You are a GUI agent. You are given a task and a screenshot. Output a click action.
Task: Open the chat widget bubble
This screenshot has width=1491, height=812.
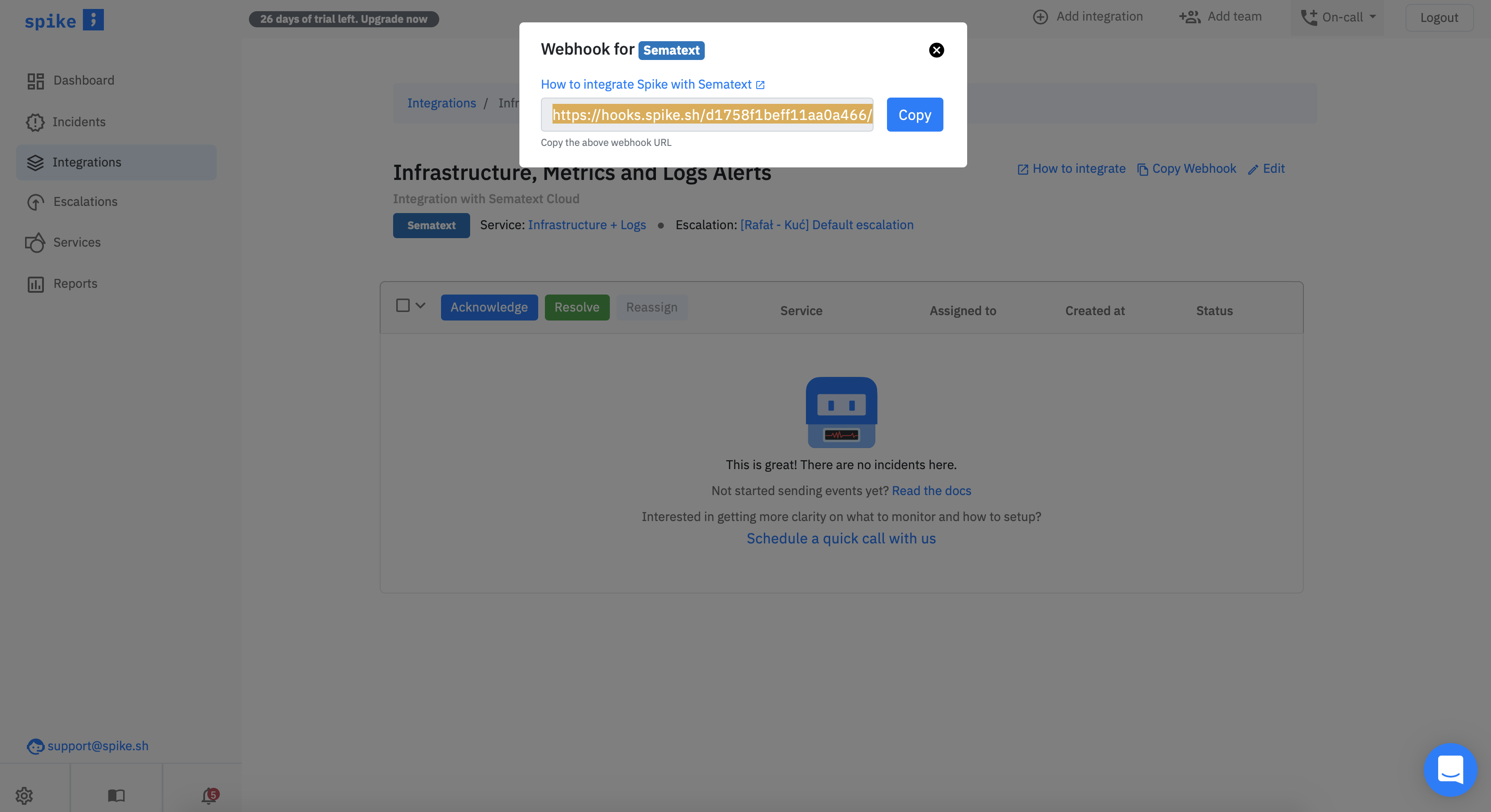click(1451, 770)
